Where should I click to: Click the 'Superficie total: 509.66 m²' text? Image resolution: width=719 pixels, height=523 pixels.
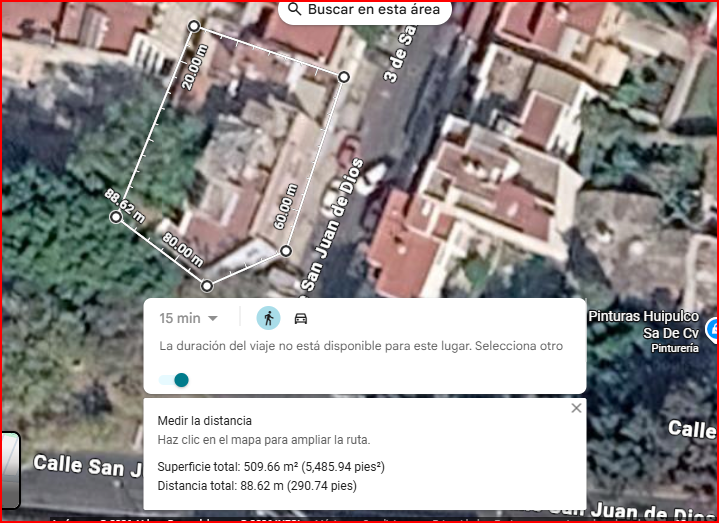tap(271, 467)
